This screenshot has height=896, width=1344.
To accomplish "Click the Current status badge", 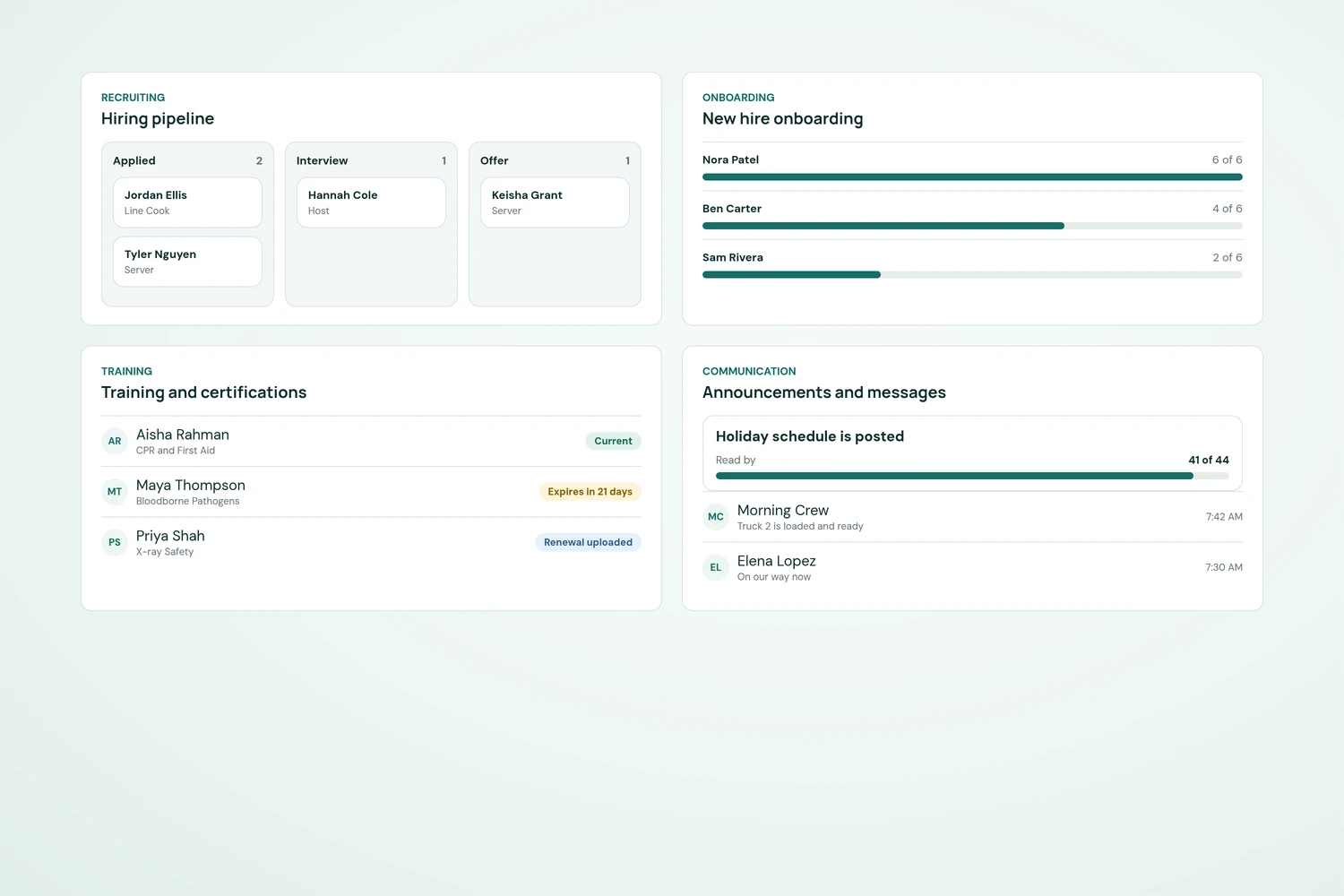I will click(614, 441).
